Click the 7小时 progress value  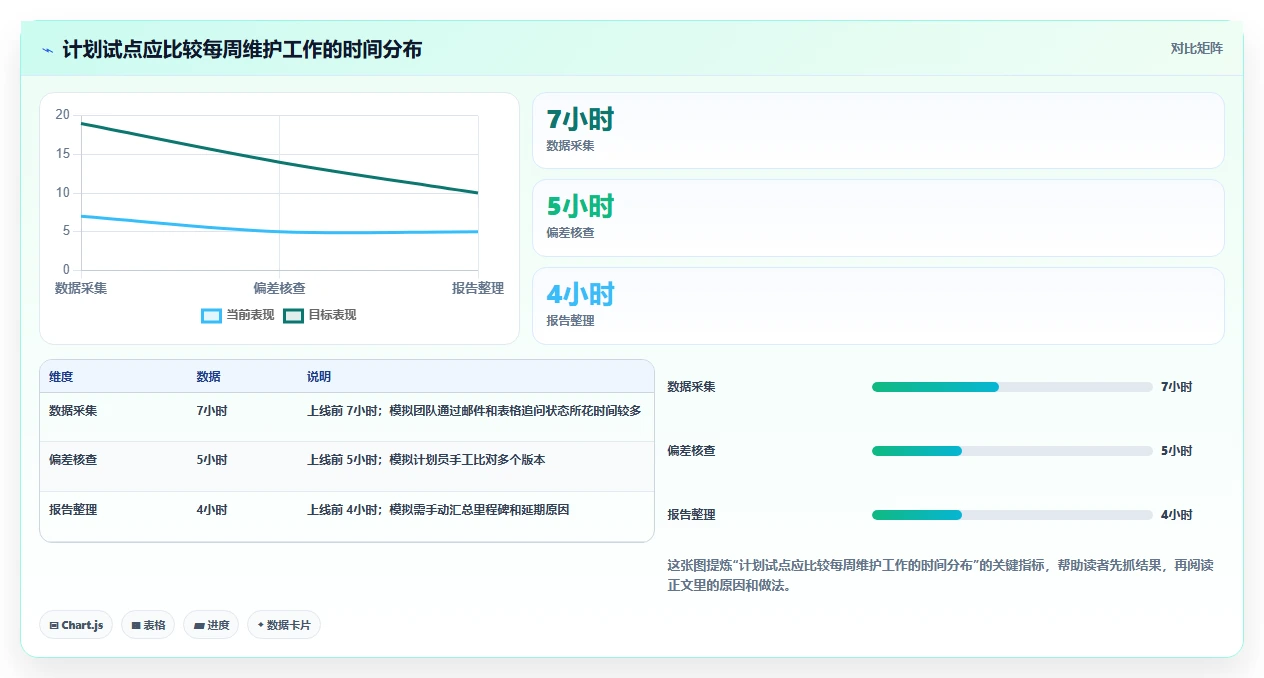1177,387
